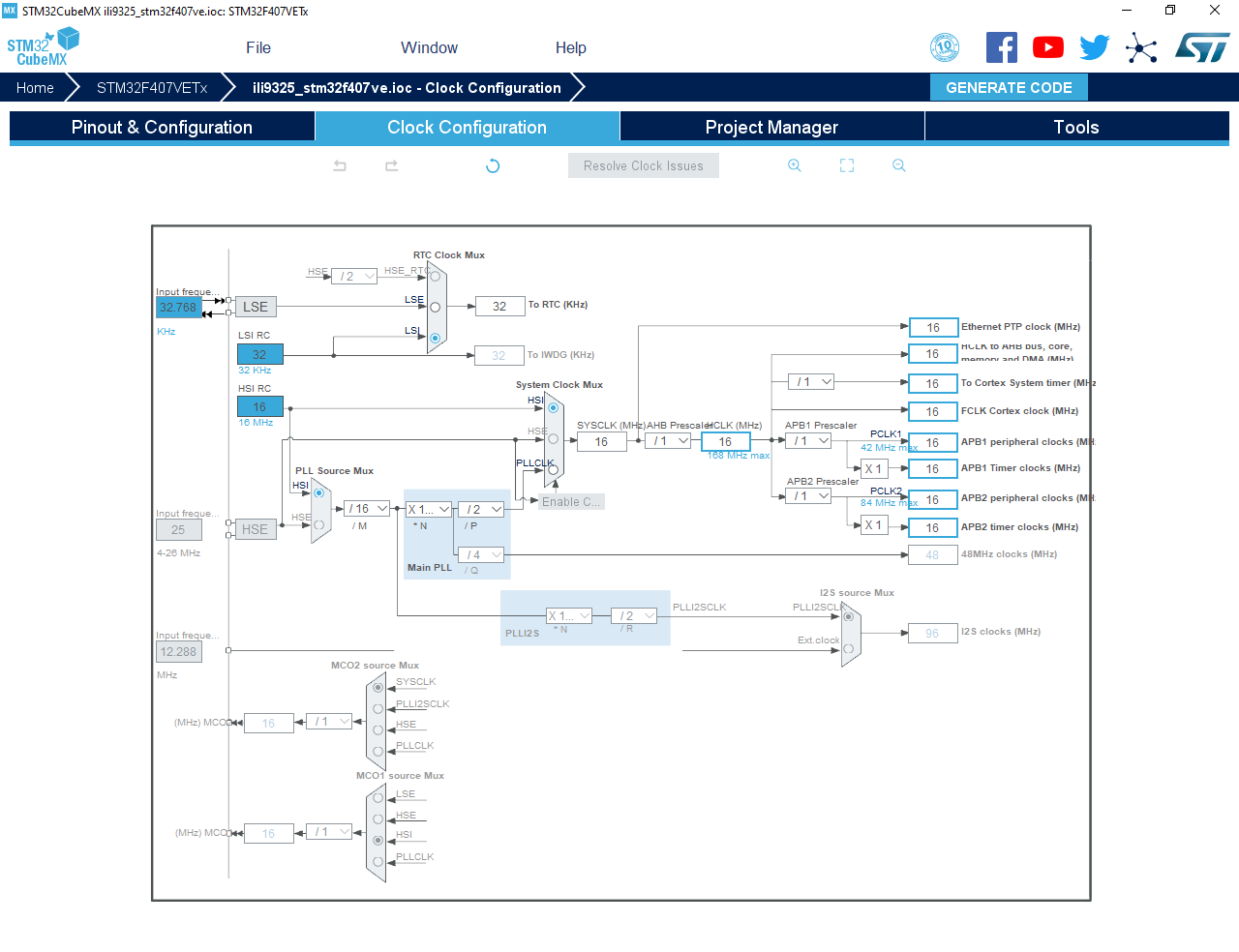Open the File menu
This screenshot has height=952, width=1239.
pyautogui.click(x=258, y=47)
